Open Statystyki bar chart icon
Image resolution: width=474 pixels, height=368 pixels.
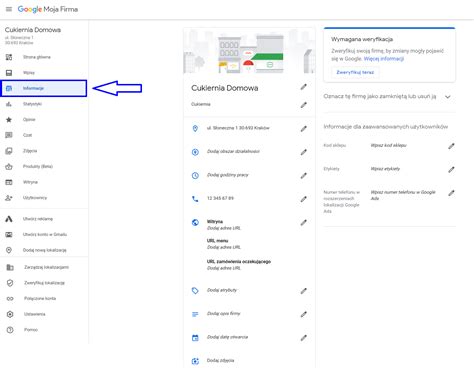[9, 104]
